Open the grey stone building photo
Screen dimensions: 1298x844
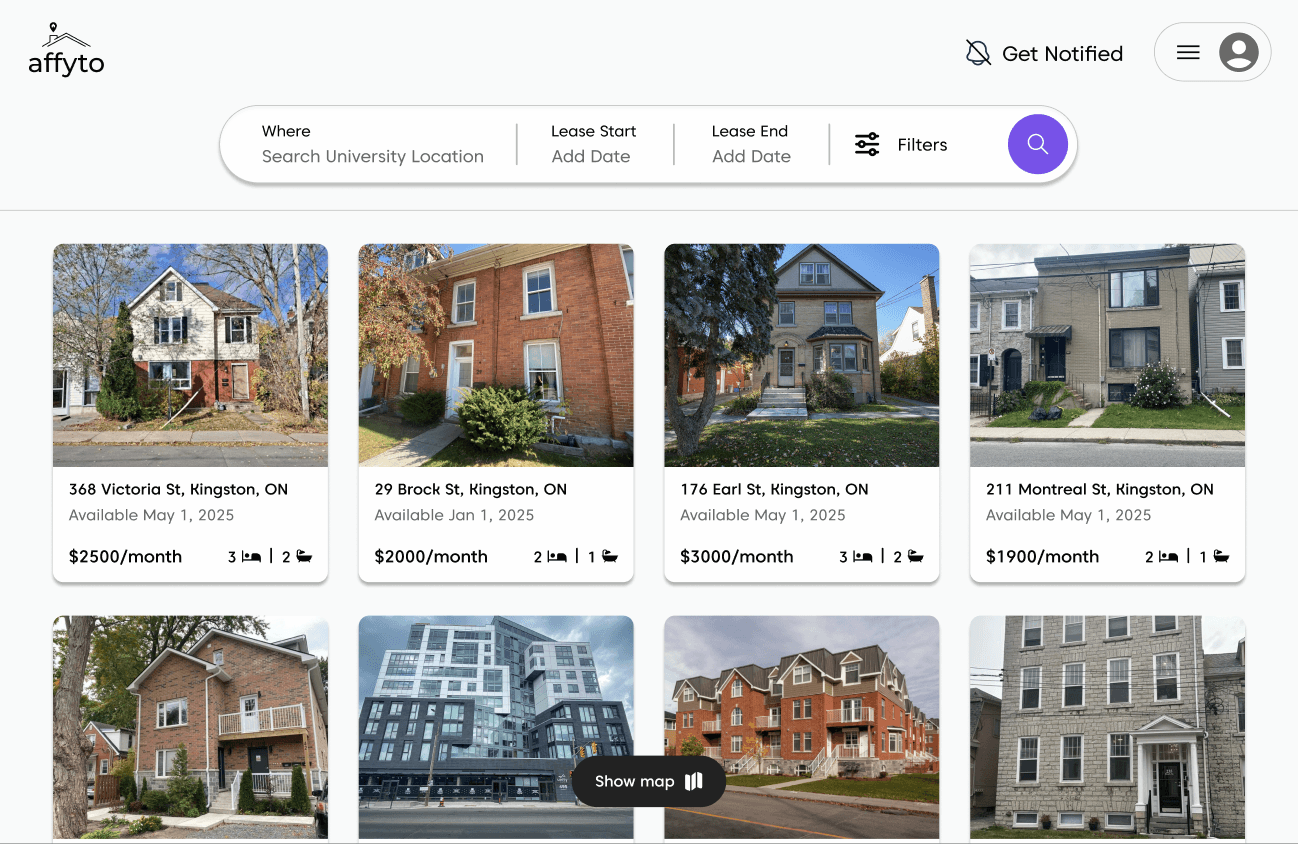(1107, 727)
